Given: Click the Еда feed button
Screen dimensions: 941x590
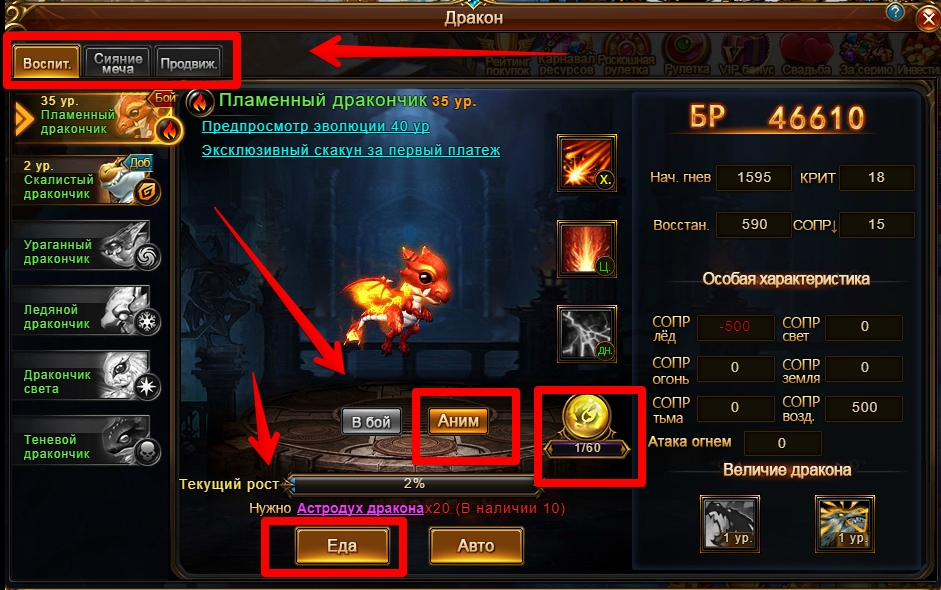Looking at the screenshot, I should pyautogui.click(x=342, y=546).
